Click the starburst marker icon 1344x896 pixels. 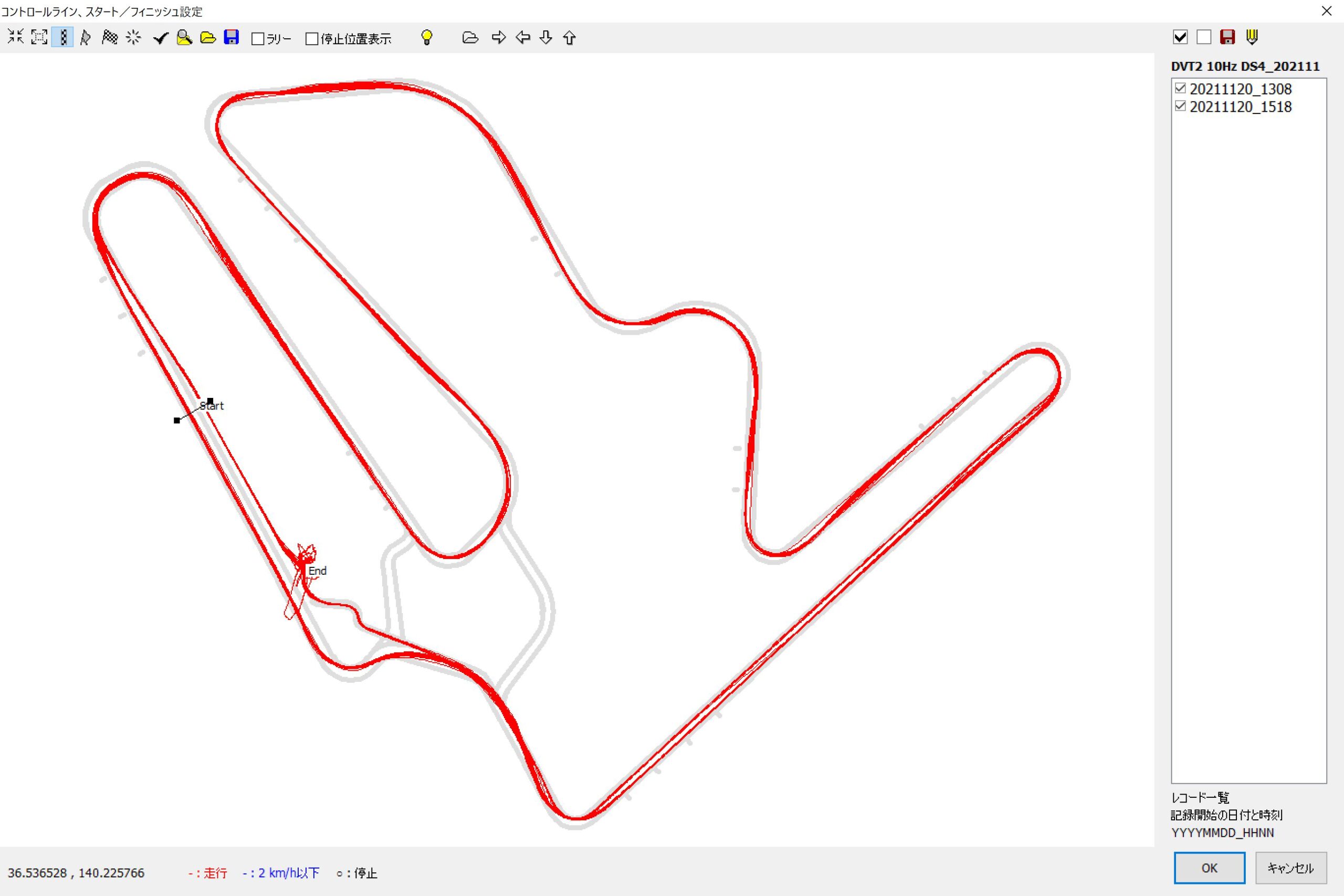(x=133, y=38)
